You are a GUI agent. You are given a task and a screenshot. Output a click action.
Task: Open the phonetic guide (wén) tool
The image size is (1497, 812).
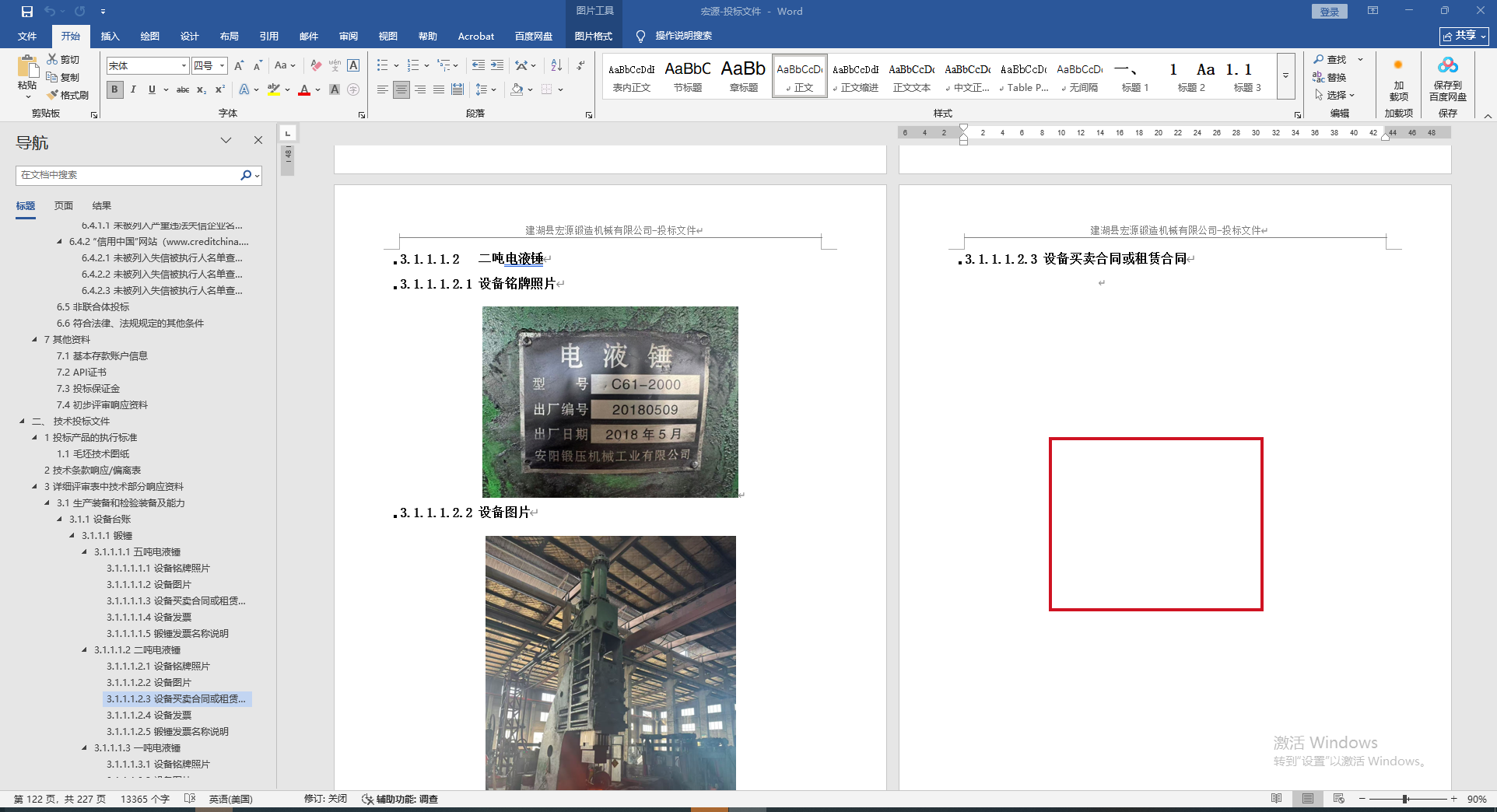coord(335,66)
